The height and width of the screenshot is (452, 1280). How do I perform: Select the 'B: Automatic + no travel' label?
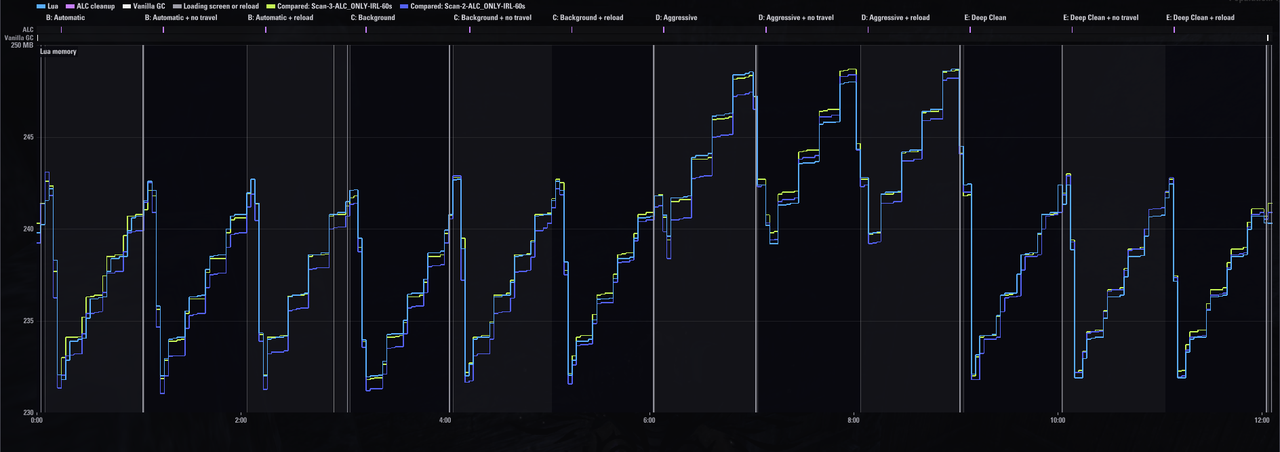(181, 18)
